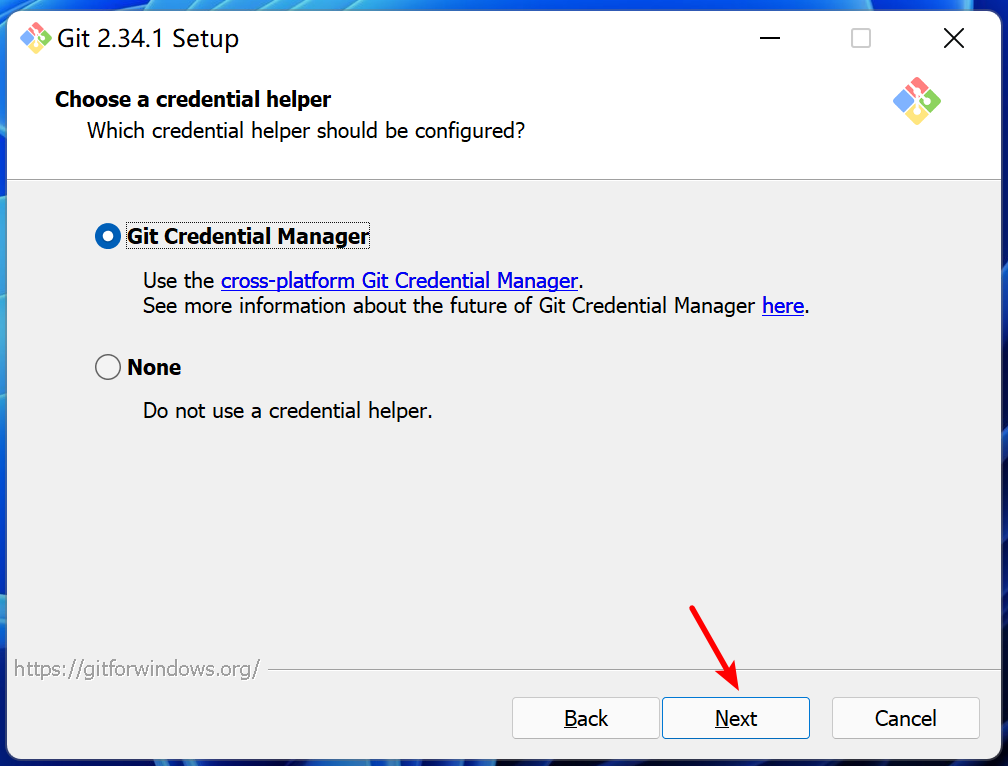Click the disabled maximize button

pos(861,38)
